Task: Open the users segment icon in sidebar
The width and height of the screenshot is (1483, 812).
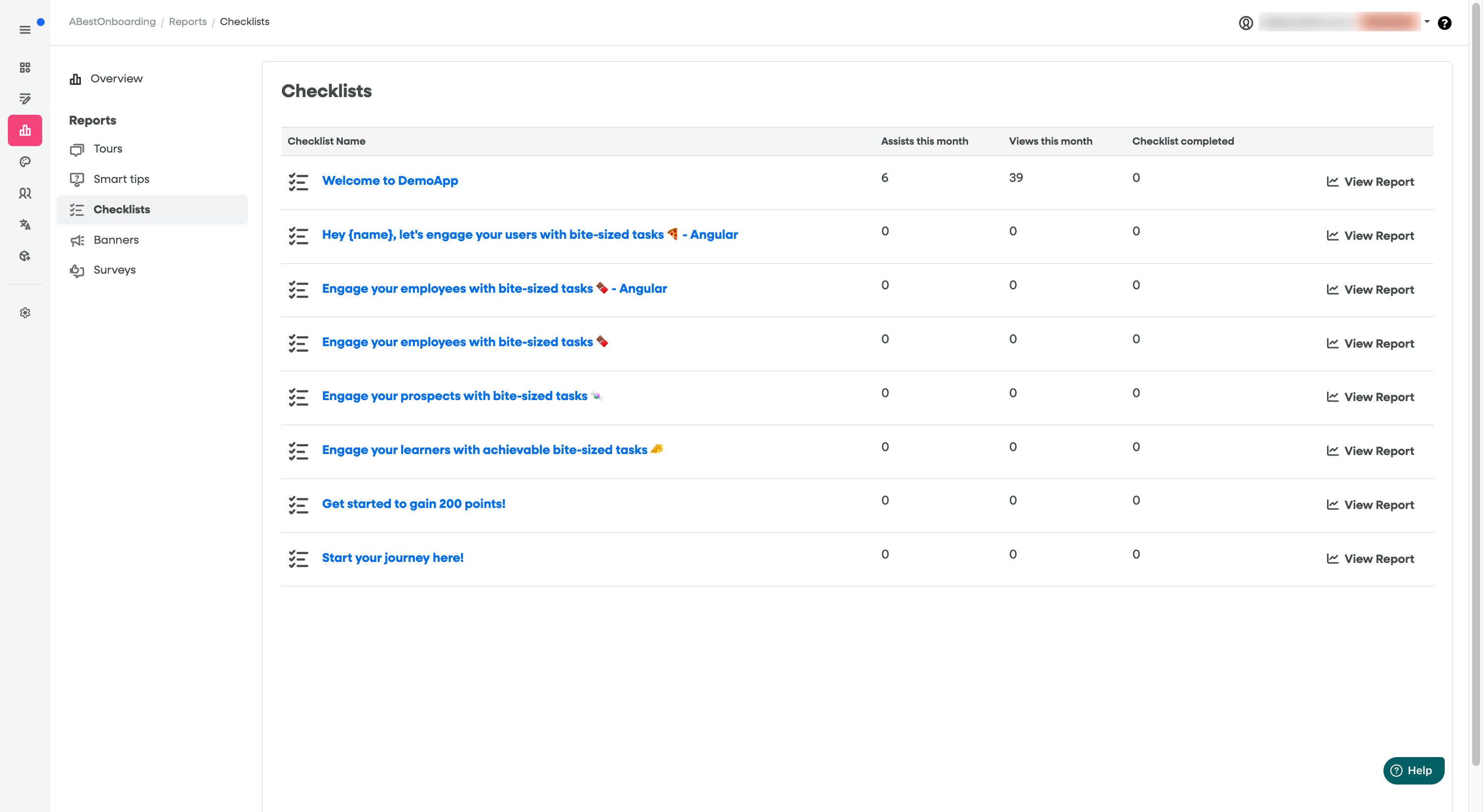Action: point(25,193)
